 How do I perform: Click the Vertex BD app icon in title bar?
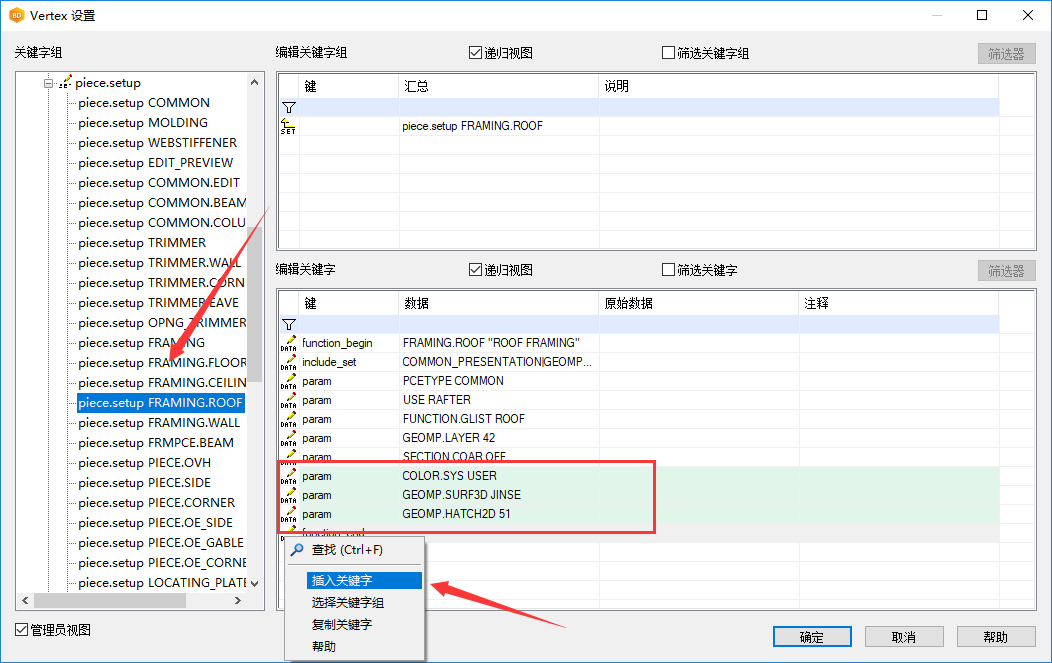(x=16, y=15)
